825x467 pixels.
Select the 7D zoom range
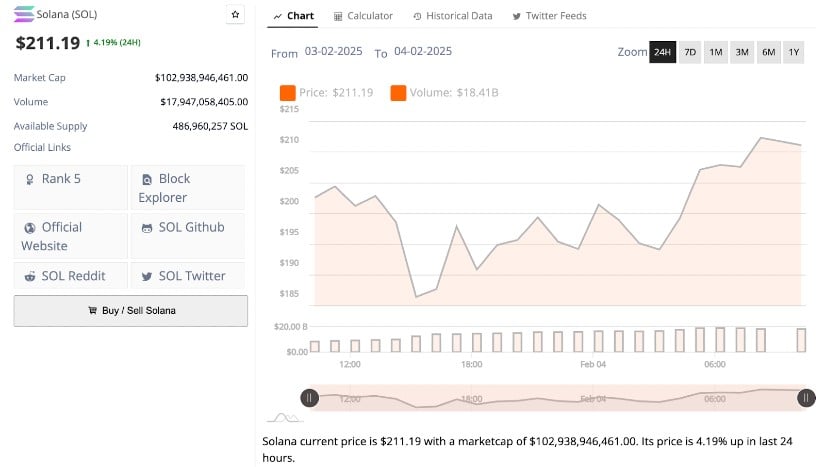coord(690,52)
